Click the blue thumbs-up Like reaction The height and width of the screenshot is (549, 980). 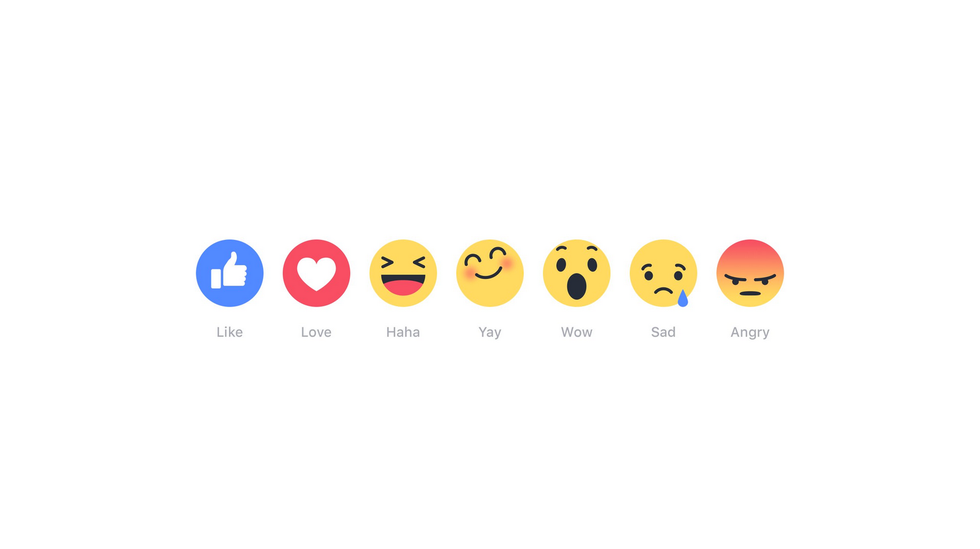pos(229,273)
